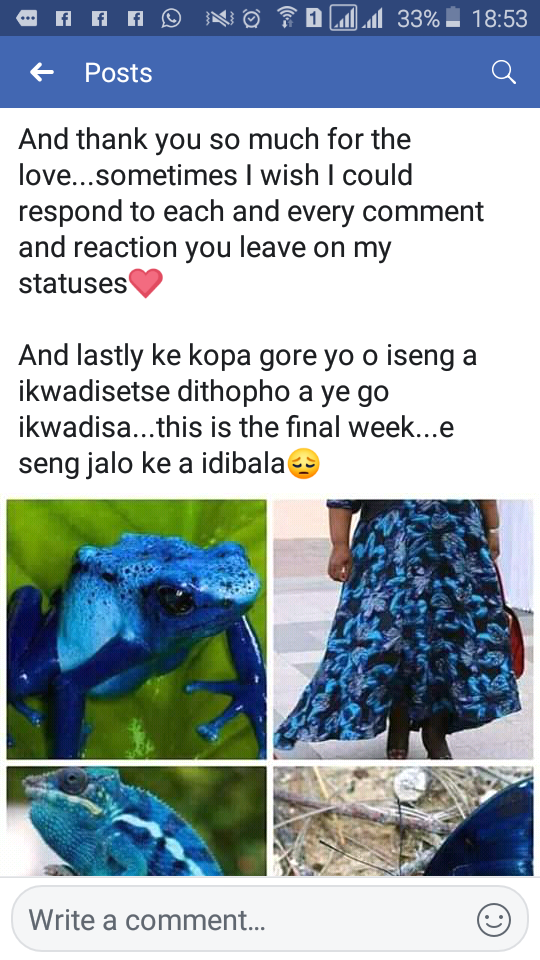
Task: Open the emoji picker smiley icon
Action: tap(493, 920)
